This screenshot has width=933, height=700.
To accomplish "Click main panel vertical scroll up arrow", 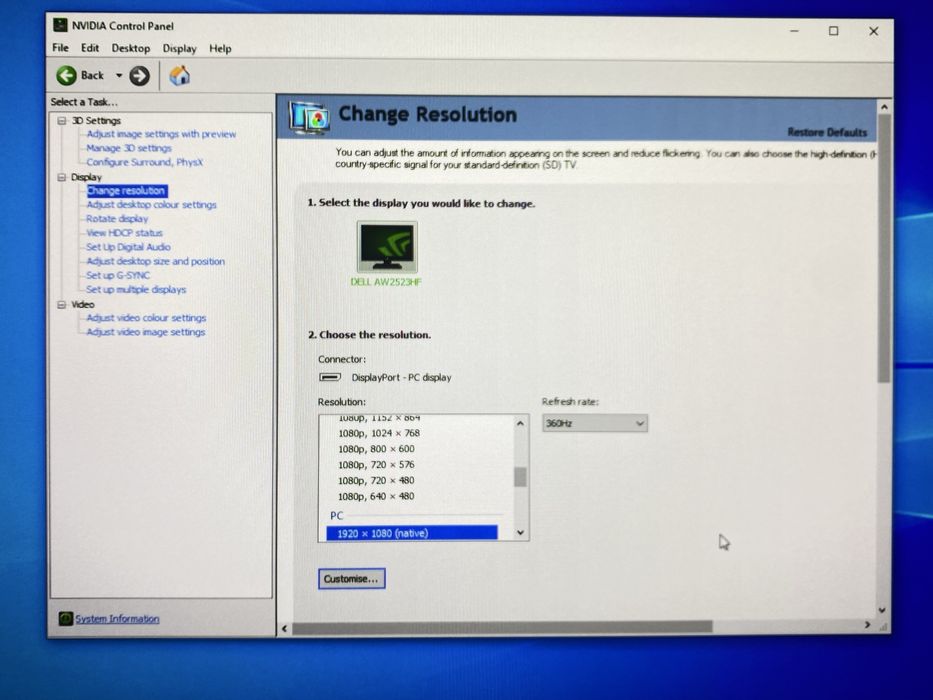I will pos(884,107).
